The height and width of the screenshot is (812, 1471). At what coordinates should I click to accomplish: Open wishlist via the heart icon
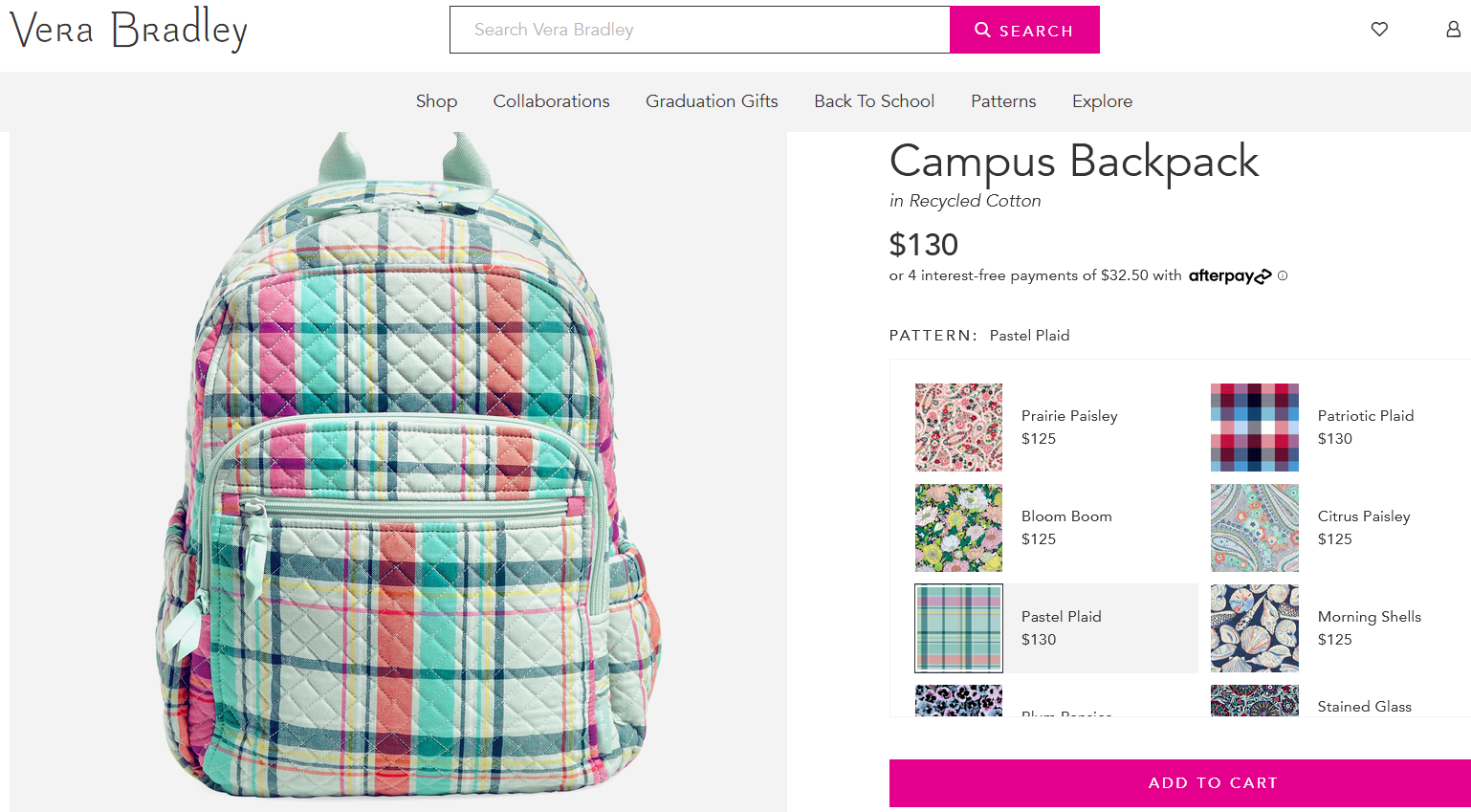tap(1379, 30)
